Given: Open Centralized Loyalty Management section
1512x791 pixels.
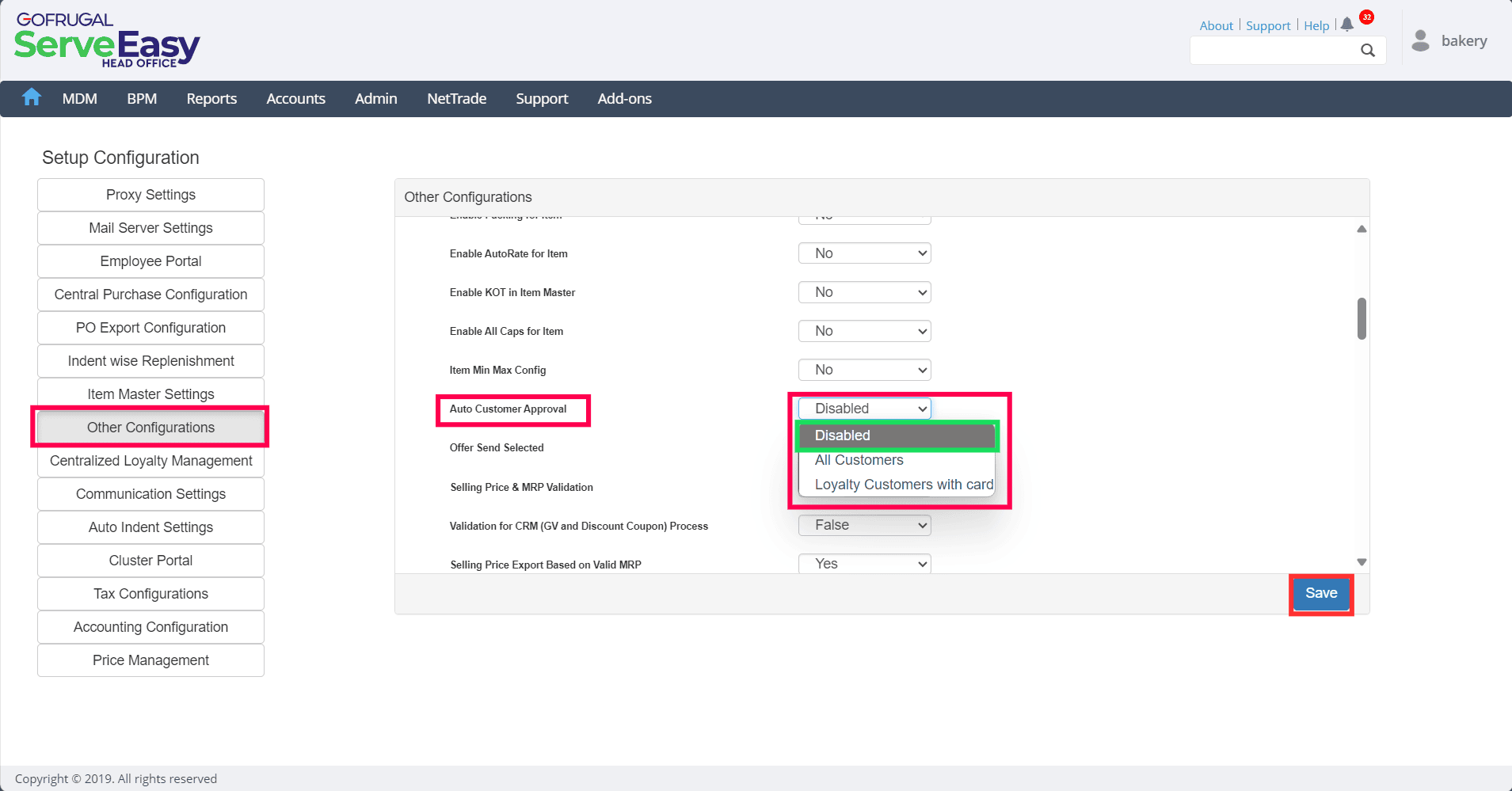Looking at the screenshot, I should tap(150, 461).
